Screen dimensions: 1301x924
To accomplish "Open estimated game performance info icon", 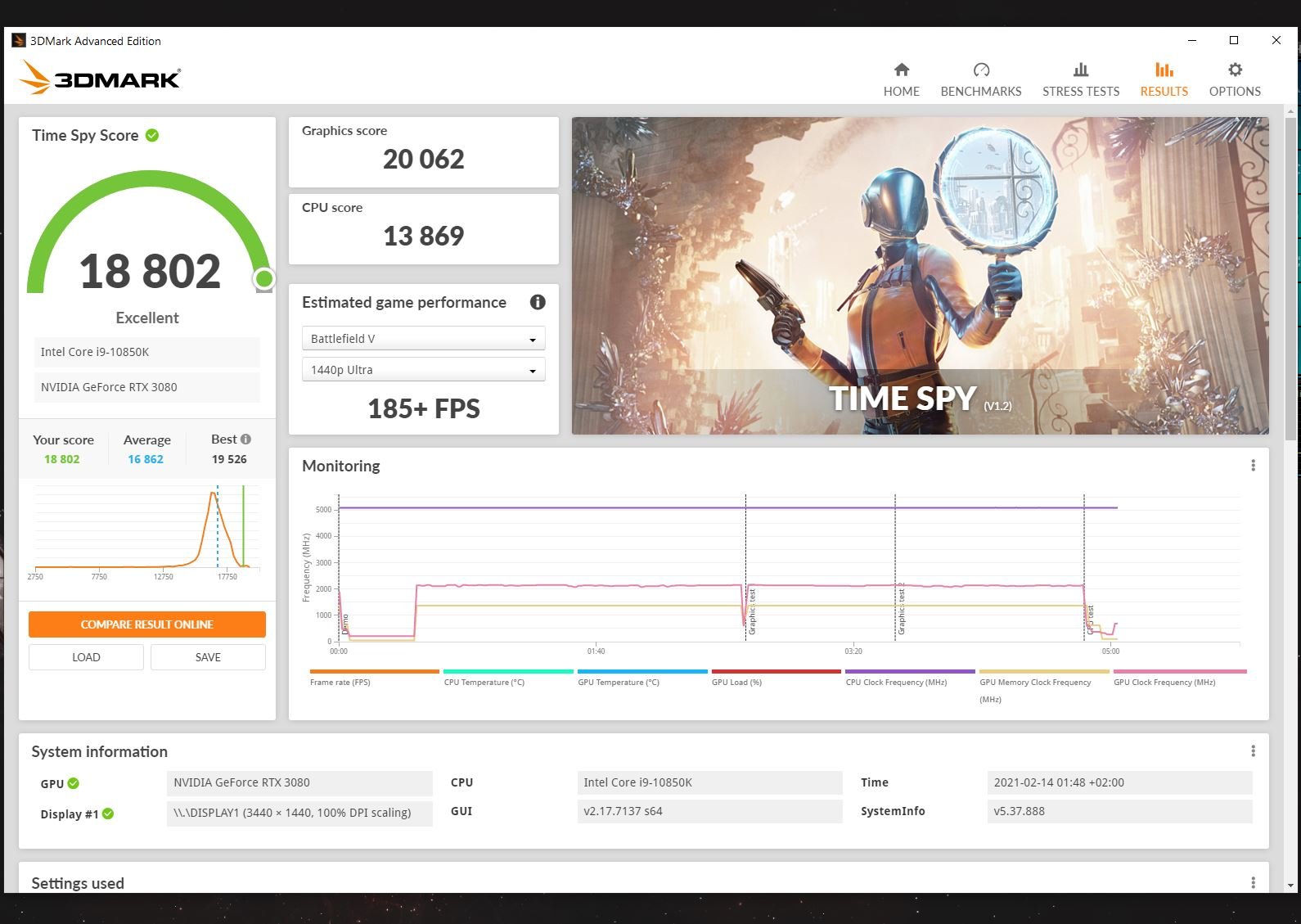I will pos(538,302).
